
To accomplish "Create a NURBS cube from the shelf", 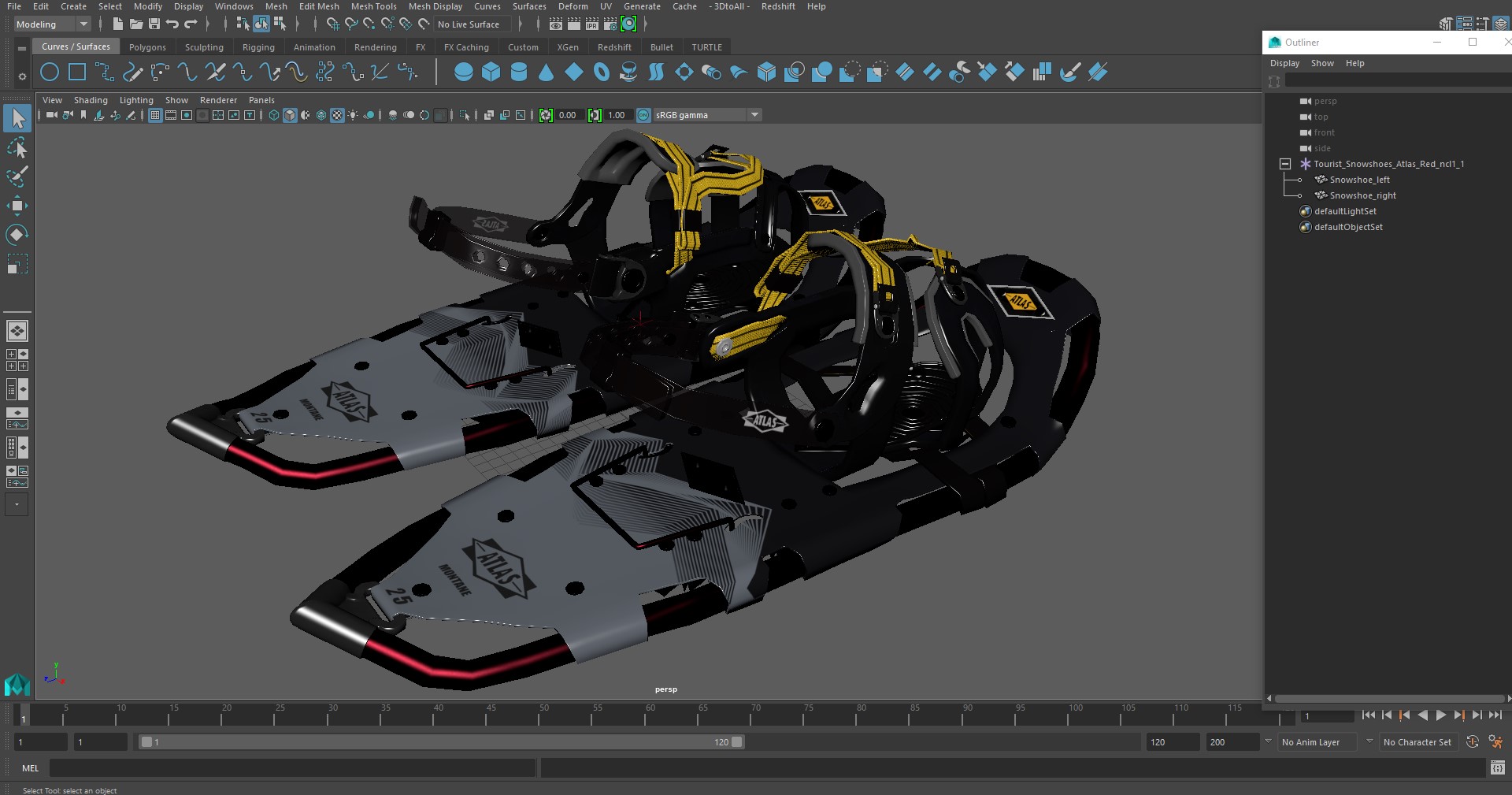I will [x=491, y=72].
